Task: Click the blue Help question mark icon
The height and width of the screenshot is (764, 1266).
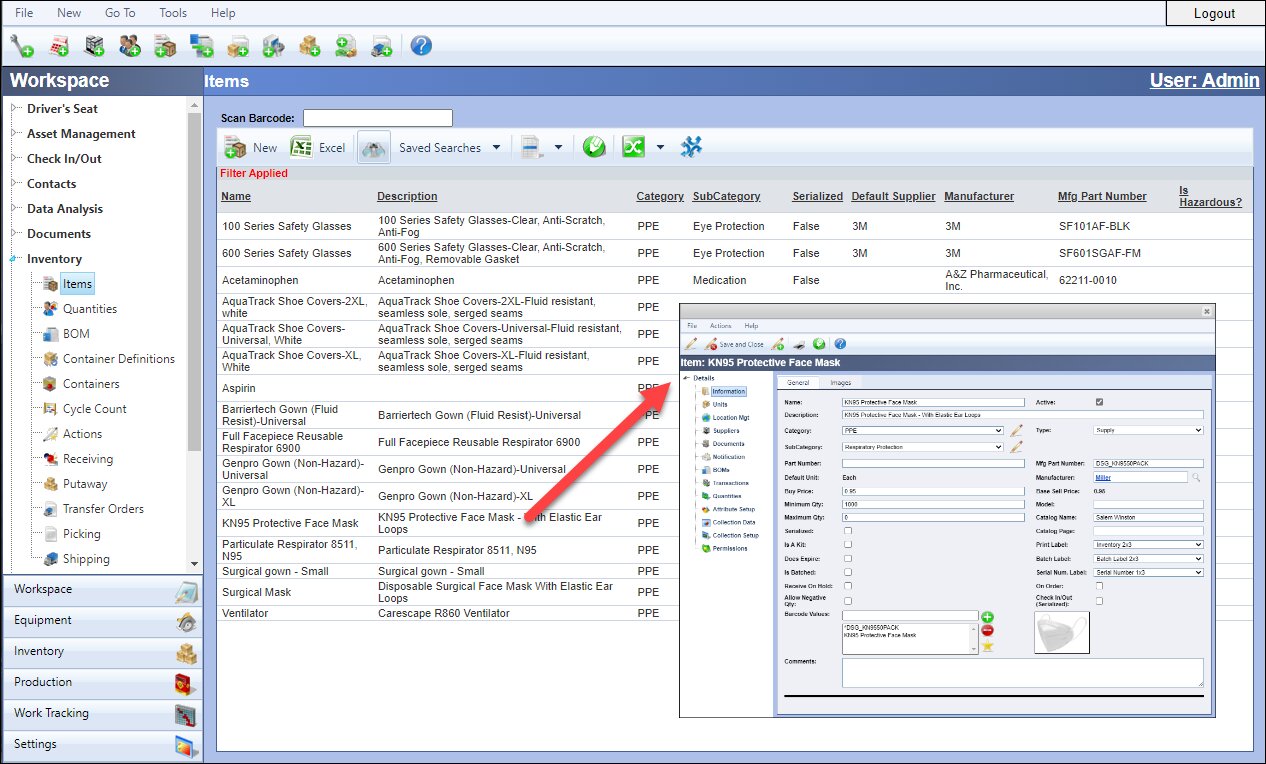Action: pos(421,45)
